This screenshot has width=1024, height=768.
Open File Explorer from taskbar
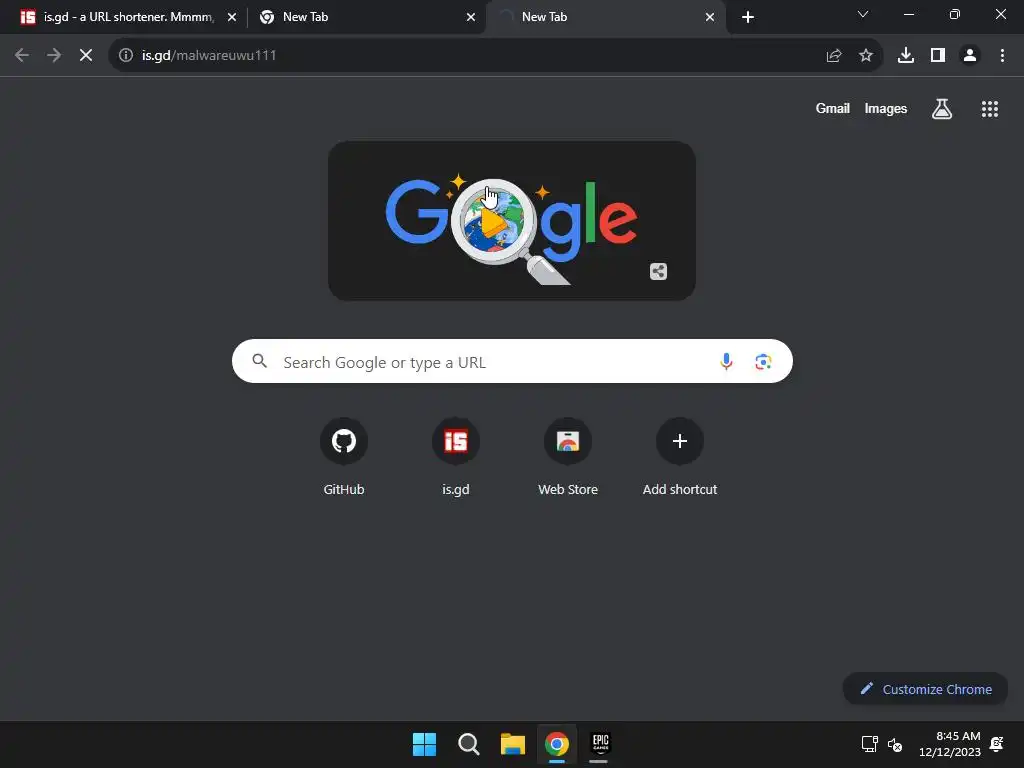click(513, 744)
